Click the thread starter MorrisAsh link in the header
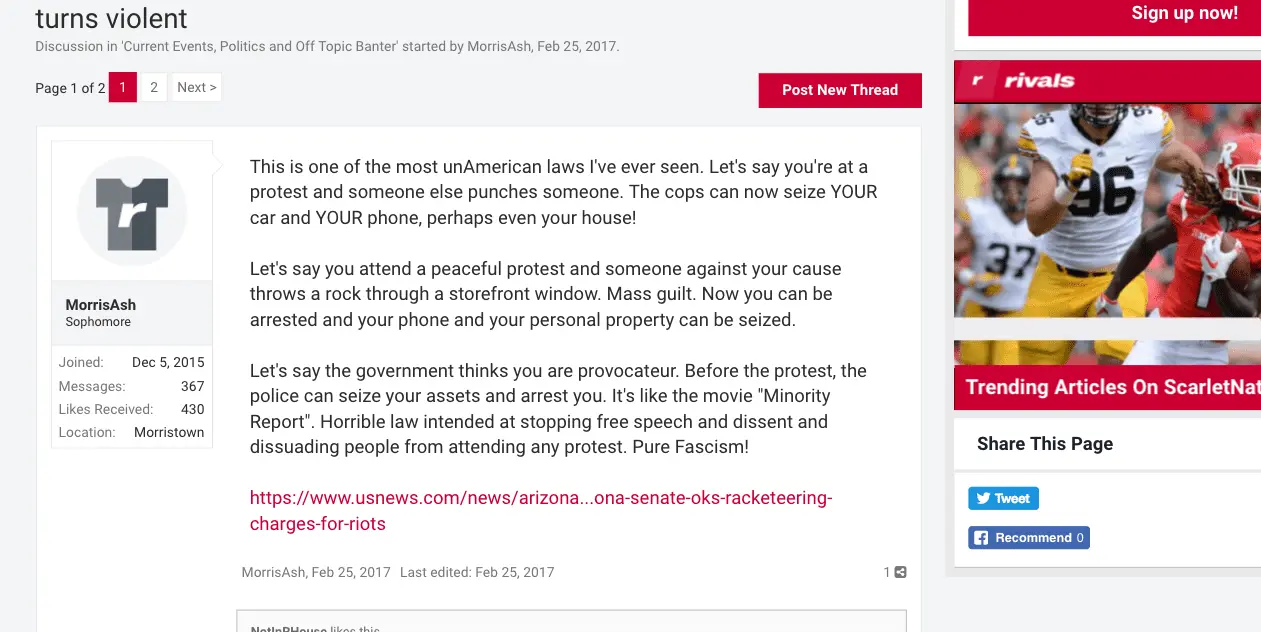1261x632 pixels. pos(499,47)
